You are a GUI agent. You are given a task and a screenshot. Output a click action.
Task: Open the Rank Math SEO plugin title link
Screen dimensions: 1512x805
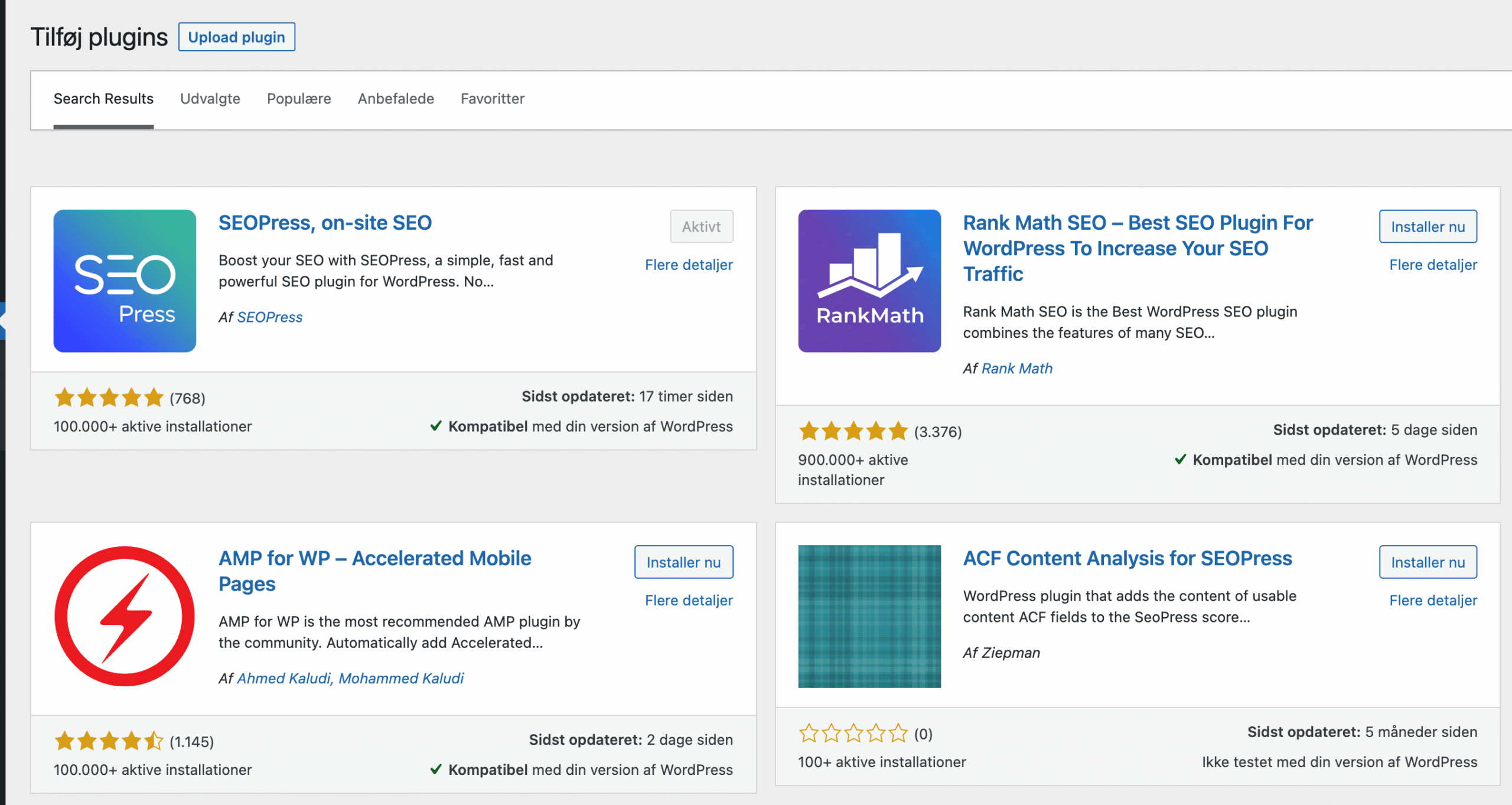tap(1138, 248)
